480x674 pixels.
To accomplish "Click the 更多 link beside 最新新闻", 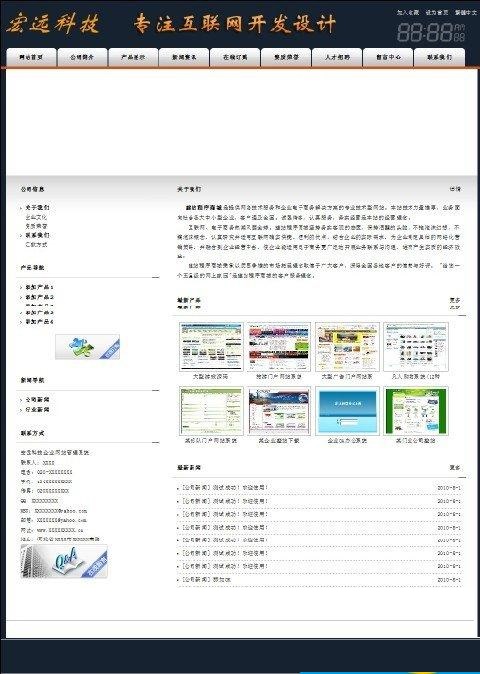I will click(x=455, y=468).
